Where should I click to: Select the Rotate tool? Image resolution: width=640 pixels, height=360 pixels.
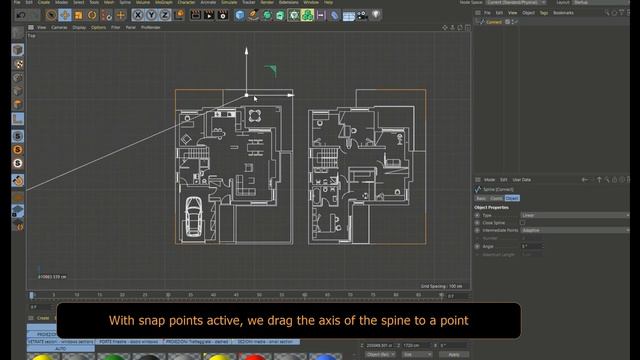tap(92, 15)
